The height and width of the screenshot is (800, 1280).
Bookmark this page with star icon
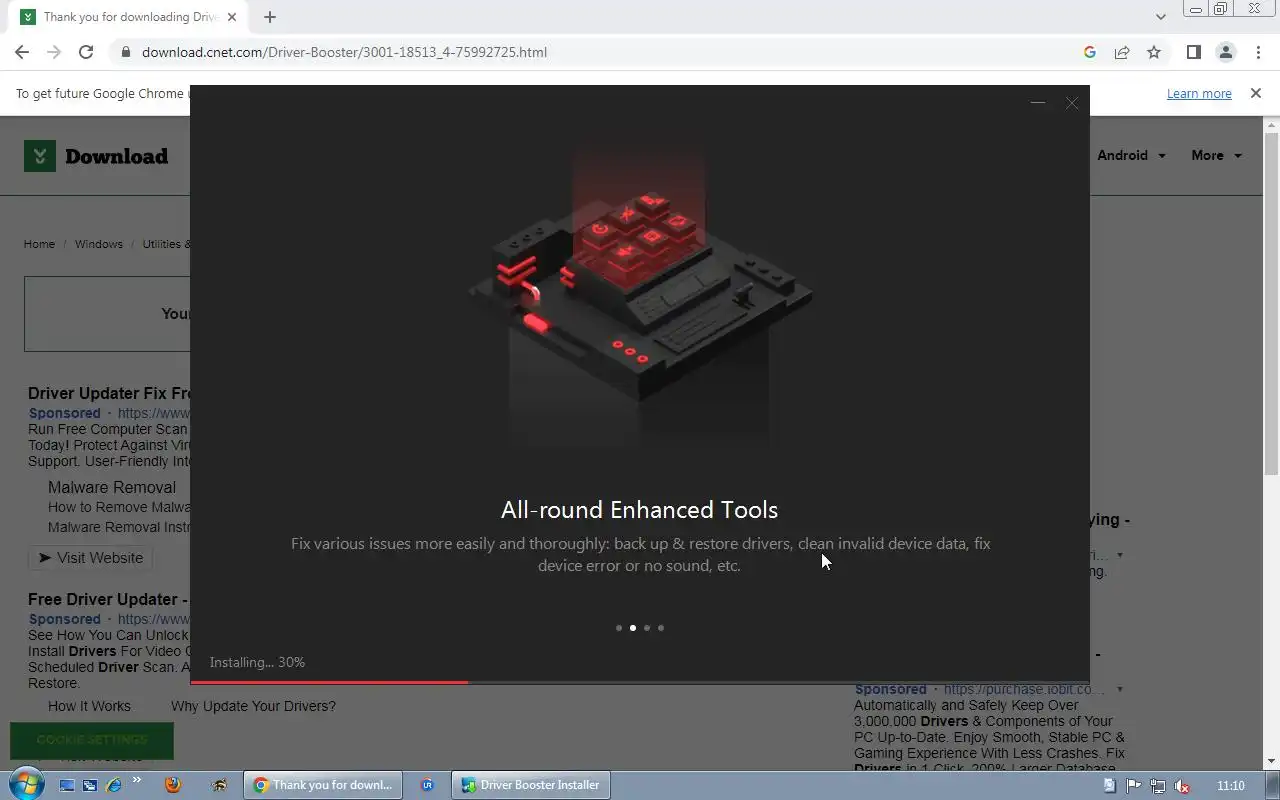[1154, 52]
